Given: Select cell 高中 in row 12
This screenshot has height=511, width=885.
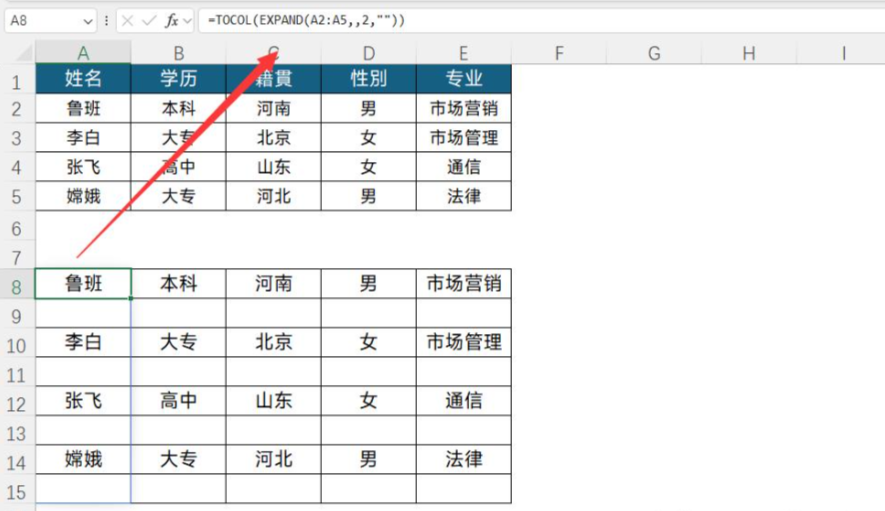Looking at the screenshot, I should 178,401.
